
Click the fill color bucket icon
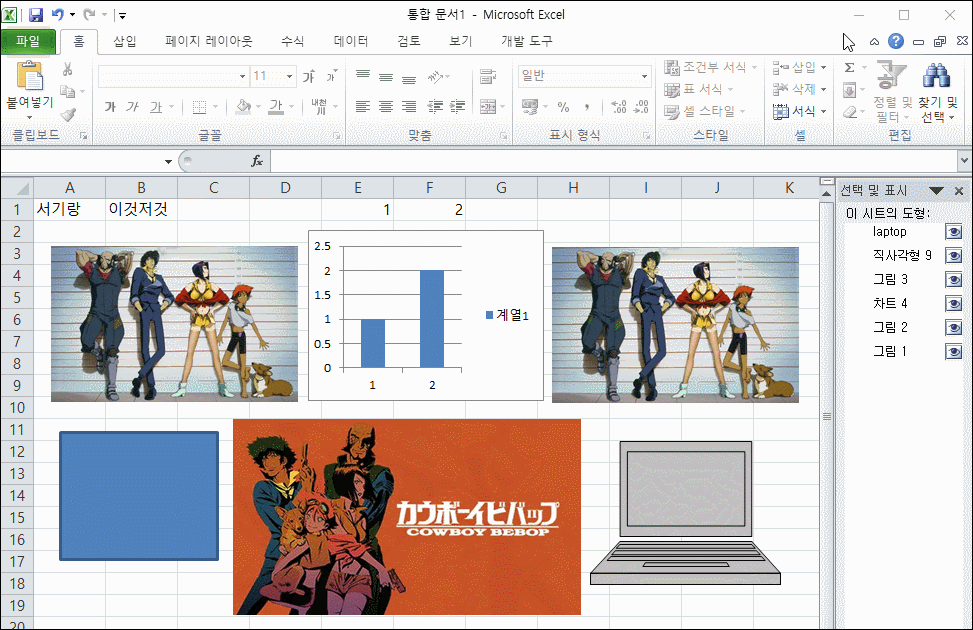pyautogui.click(x=244, y=107)
